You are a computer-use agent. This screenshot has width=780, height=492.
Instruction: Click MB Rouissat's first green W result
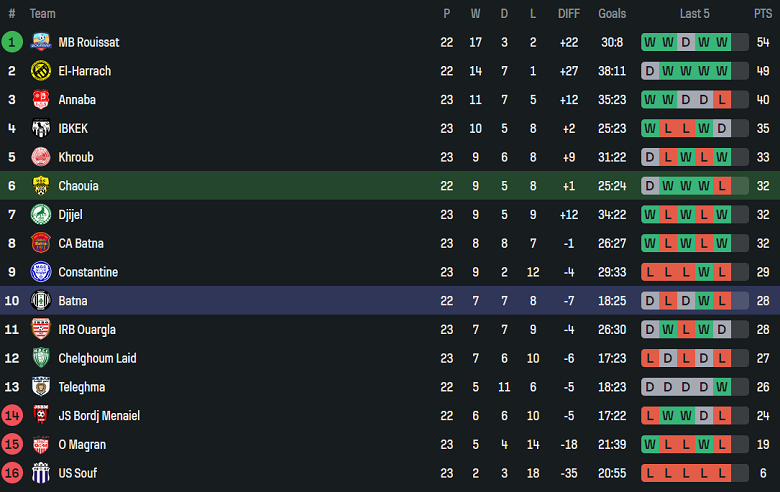pyautogui.click(x=650, y=42)
